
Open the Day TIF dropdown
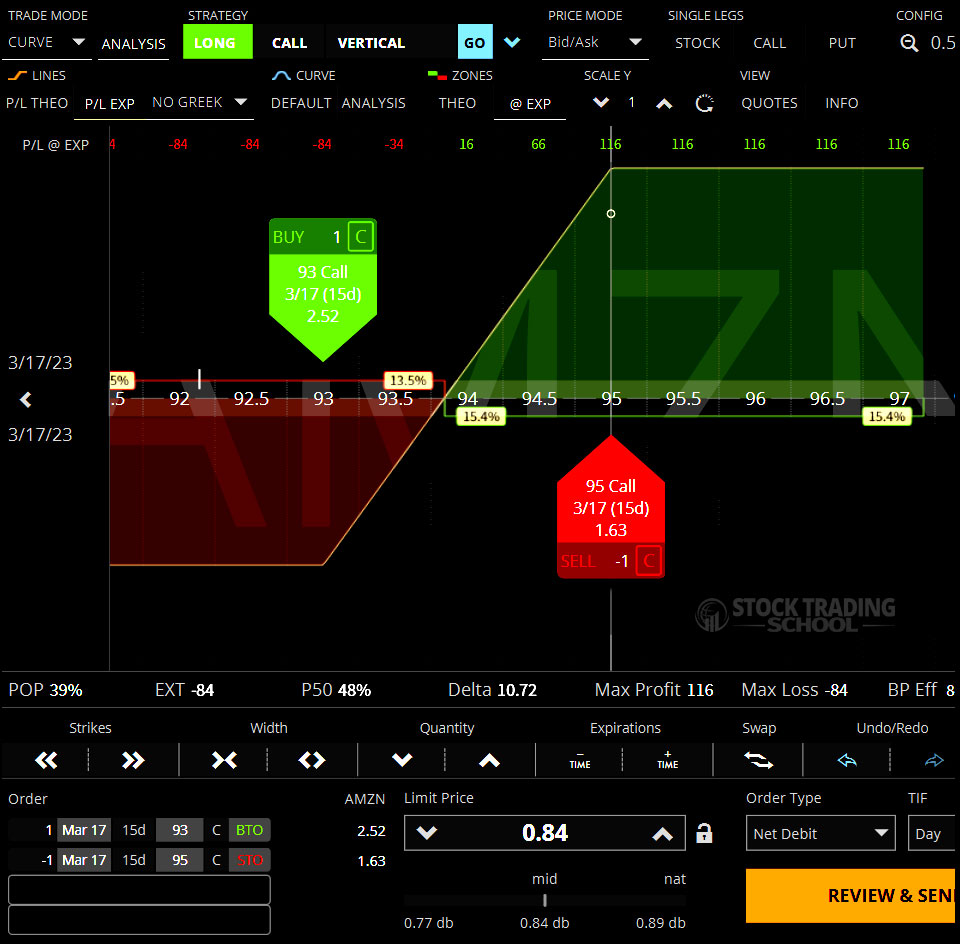click(932, 833)
